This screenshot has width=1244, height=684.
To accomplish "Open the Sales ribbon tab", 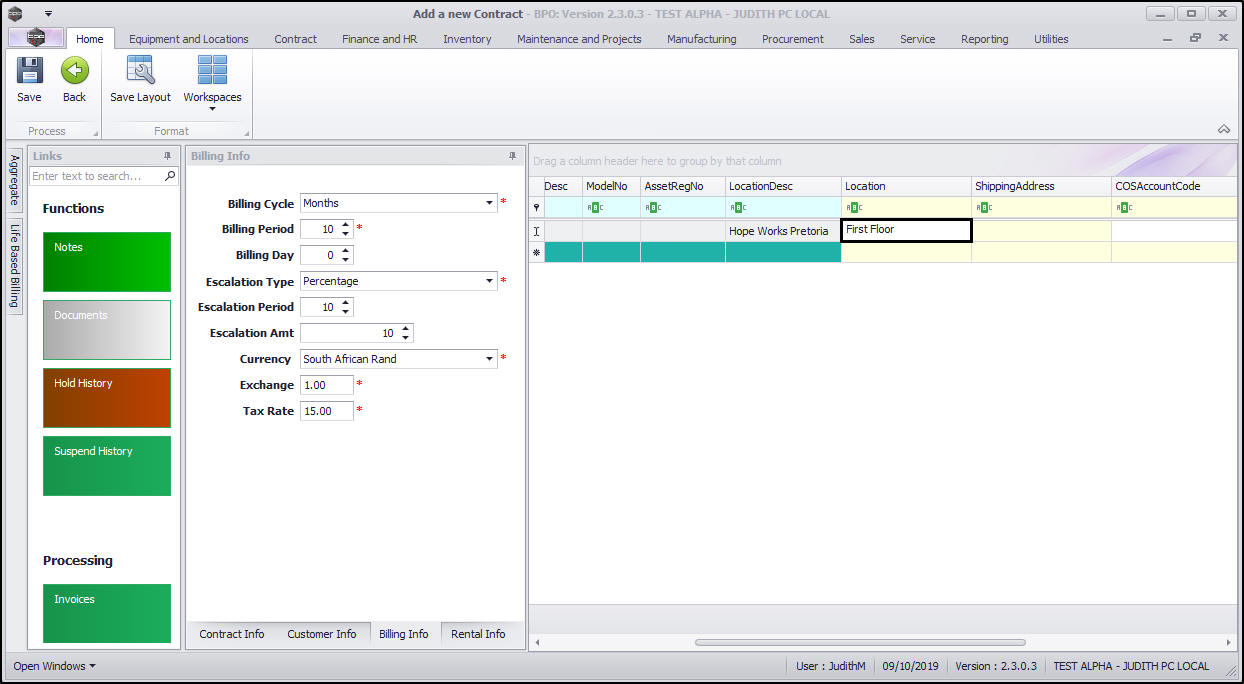I will (x=862, y=39).
